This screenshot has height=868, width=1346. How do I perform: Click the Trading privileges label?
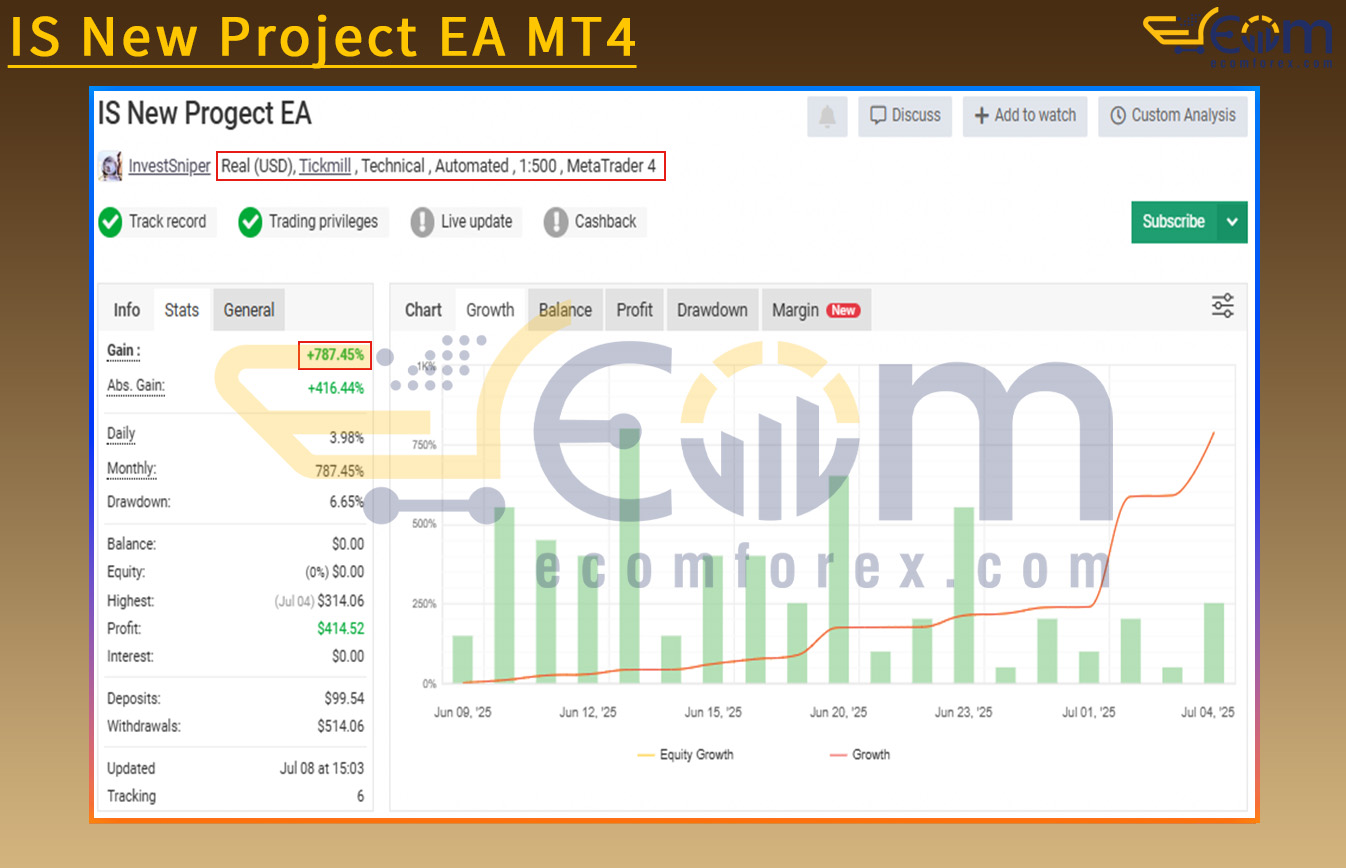coord(323,222)
